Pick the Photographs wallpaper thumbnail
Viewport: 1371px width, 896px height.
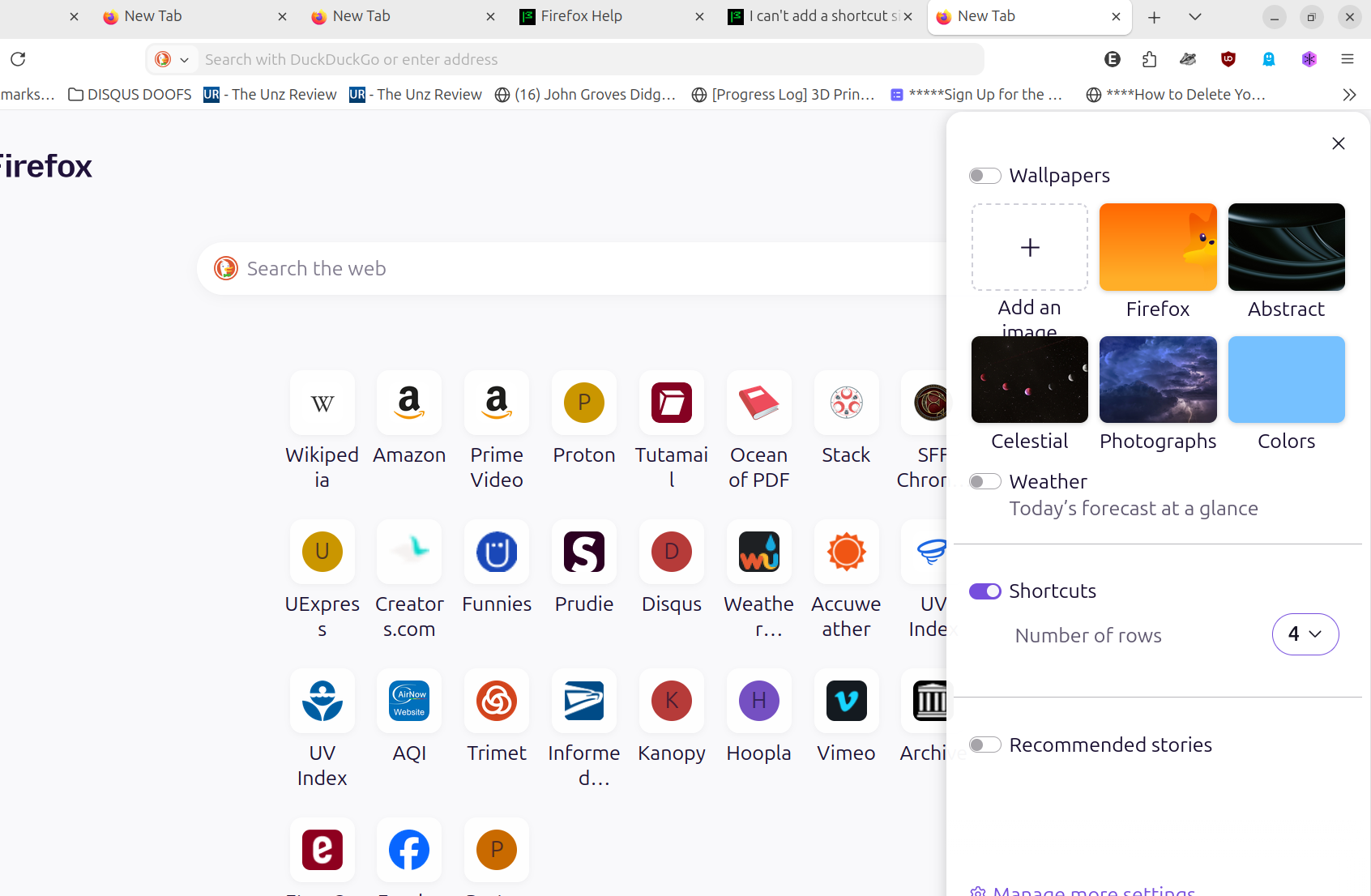click(1158, 379)
